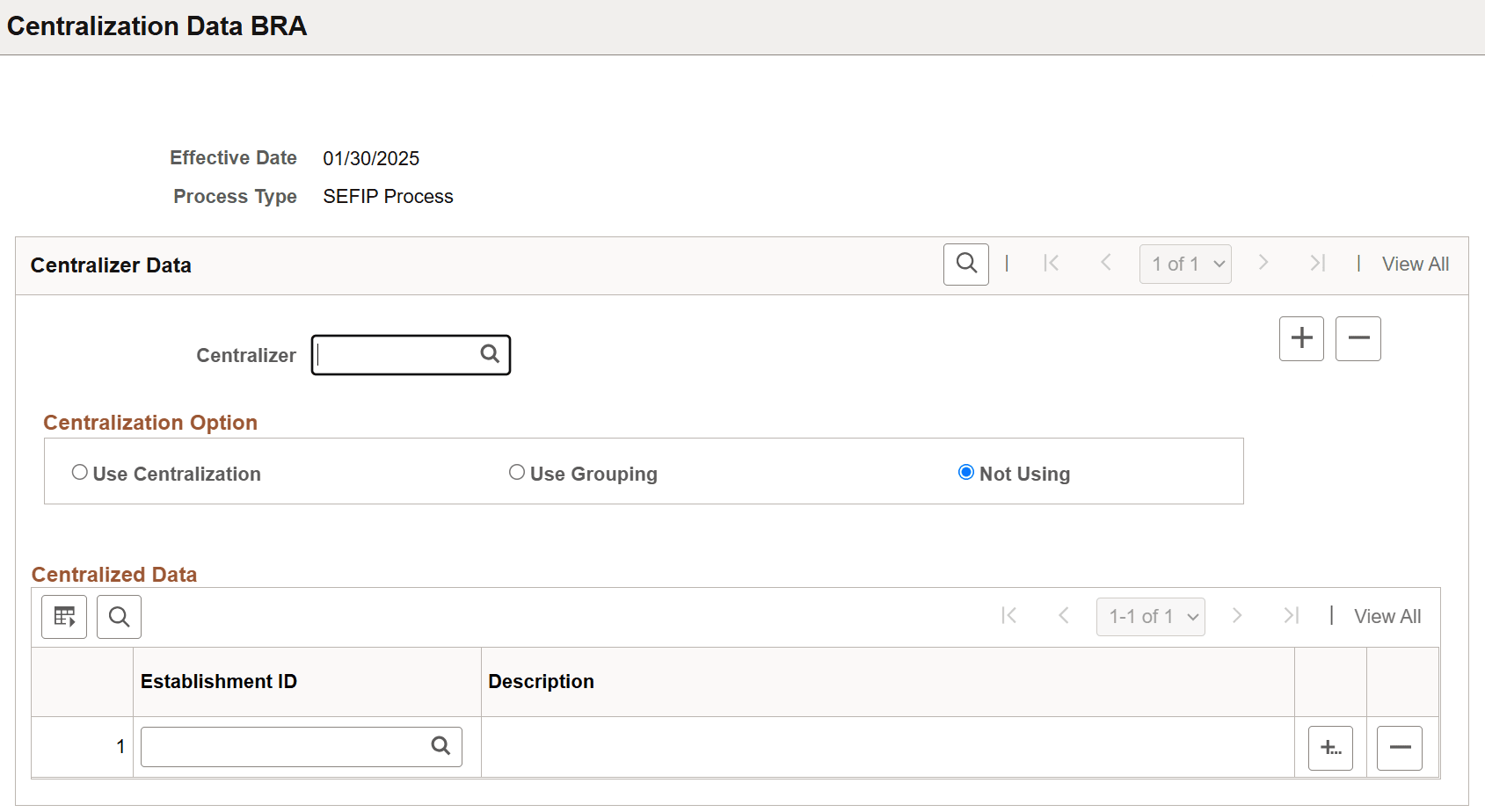Screen dimensions: 1485x812
Task: Open the Establishment ID lookup prompt
Action: pos(440,745)
